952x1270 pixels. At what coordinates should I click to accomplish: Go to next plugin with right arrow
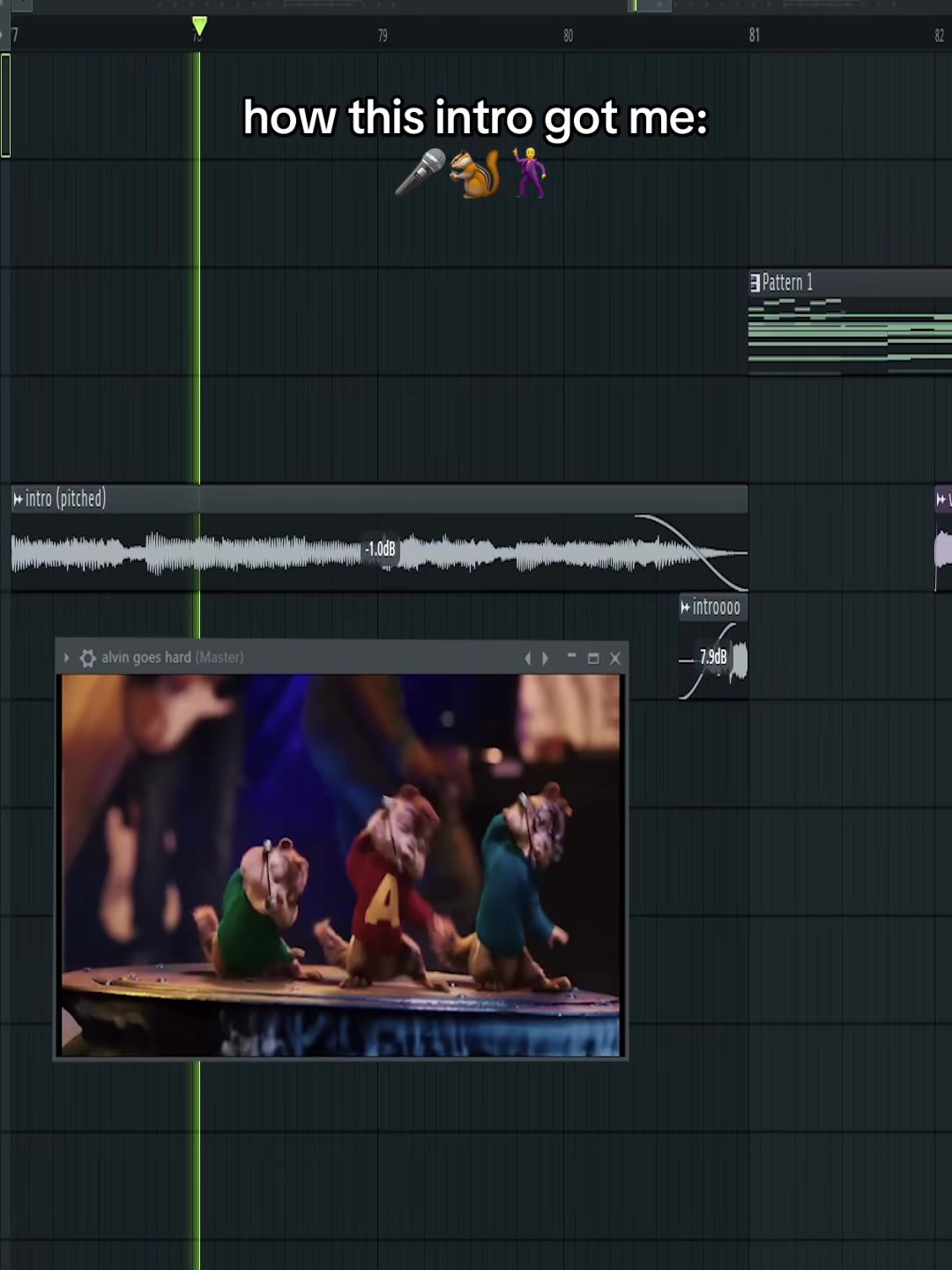[x=546, y=658]
